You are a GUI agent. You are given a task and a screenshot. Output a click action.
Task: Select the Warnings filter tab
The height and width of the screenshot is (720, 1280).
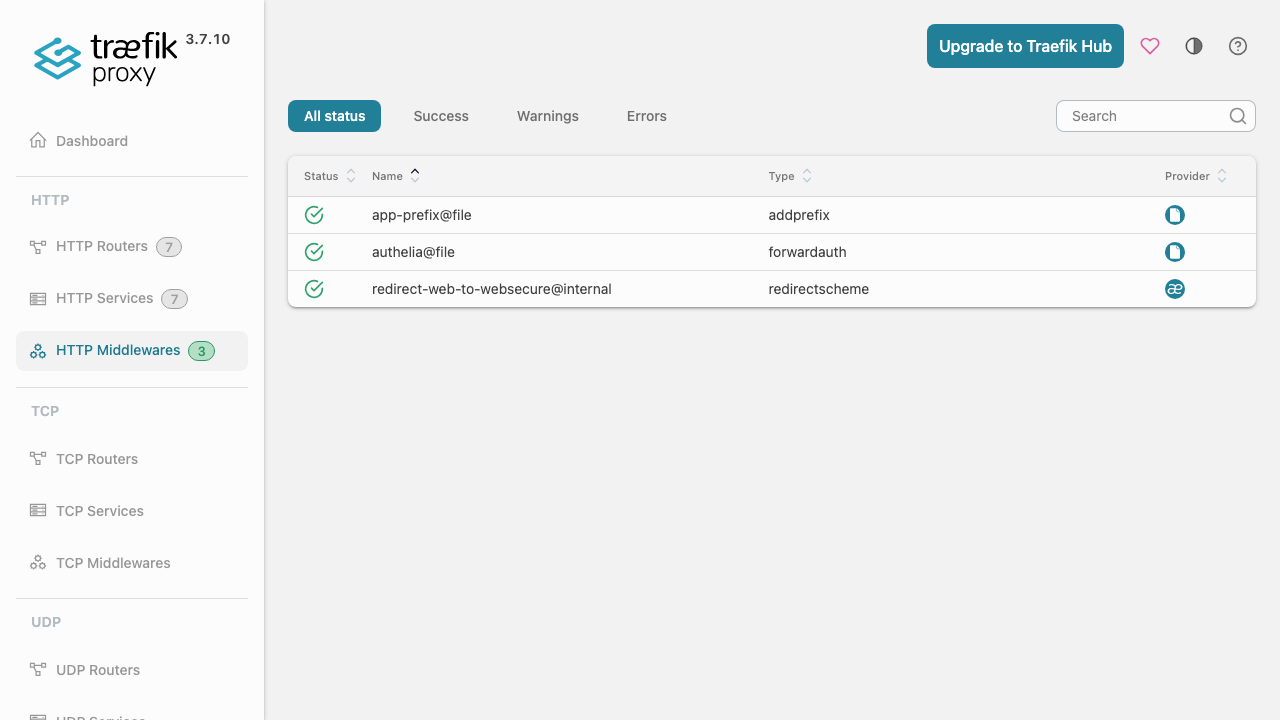click(x=548, y=116)
